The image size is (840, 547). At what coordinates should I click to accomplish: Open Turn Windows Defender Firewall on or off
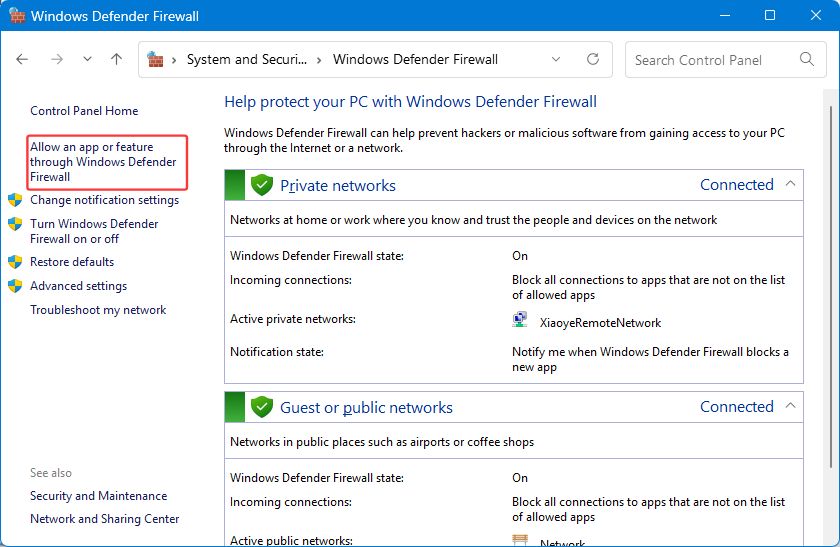[94, 231]
